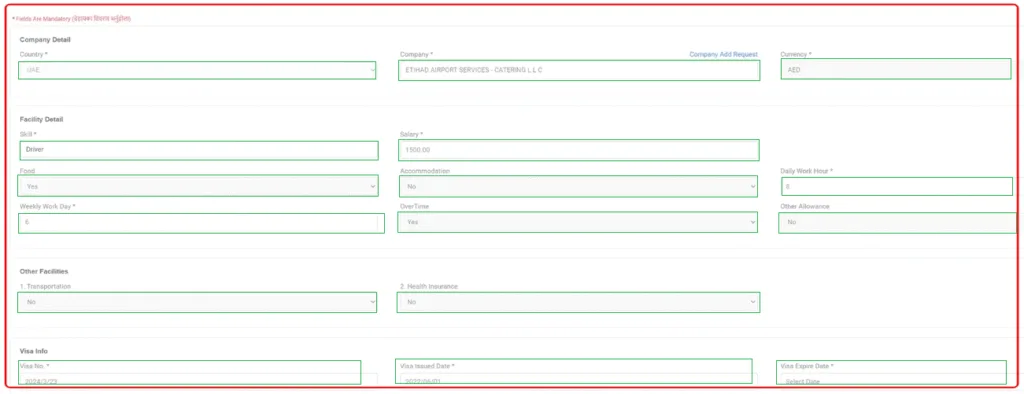
Task: Click the Company field with Etihad Airport Services
Action: (579, 70)
